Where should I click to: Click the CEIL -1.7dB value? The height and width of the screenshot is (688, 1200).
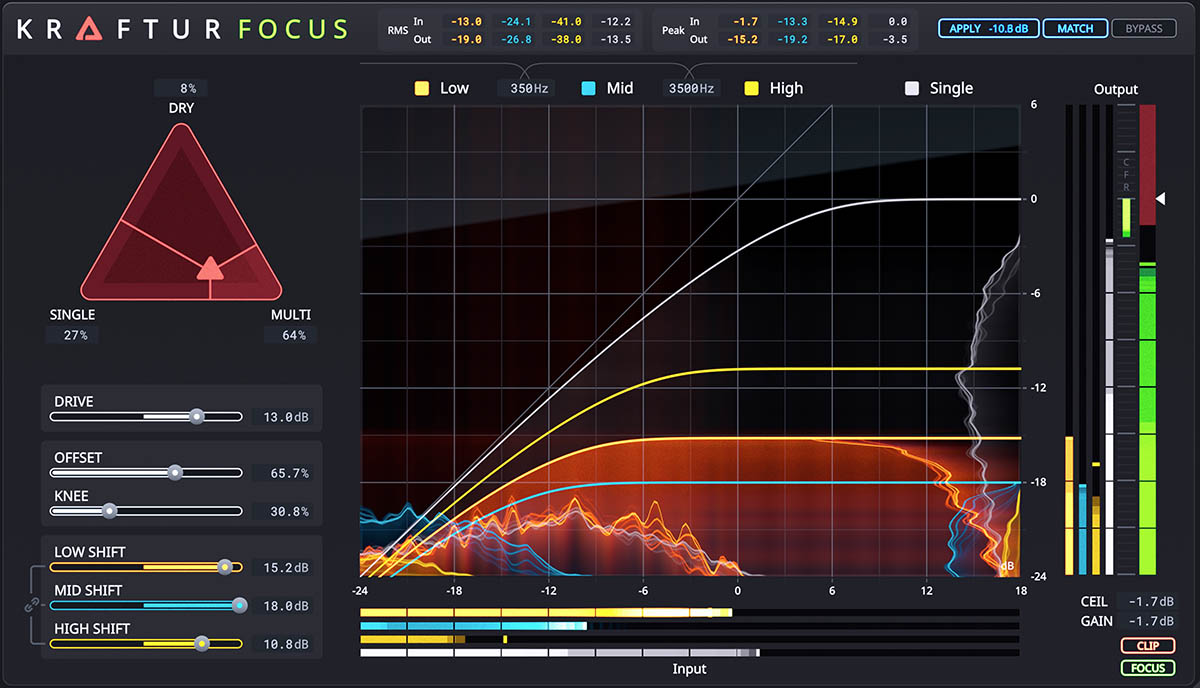tap(1149, 602)
